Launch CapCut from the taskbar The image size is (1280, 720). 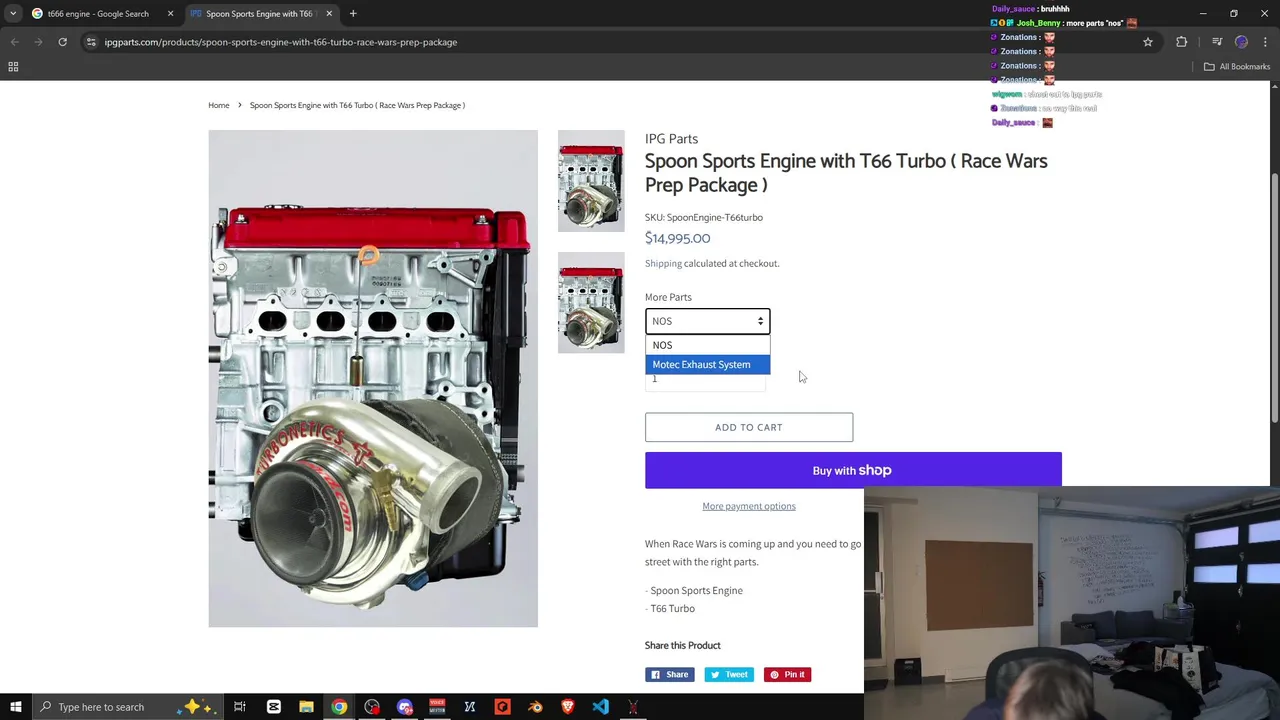click(x=273, y=707)
